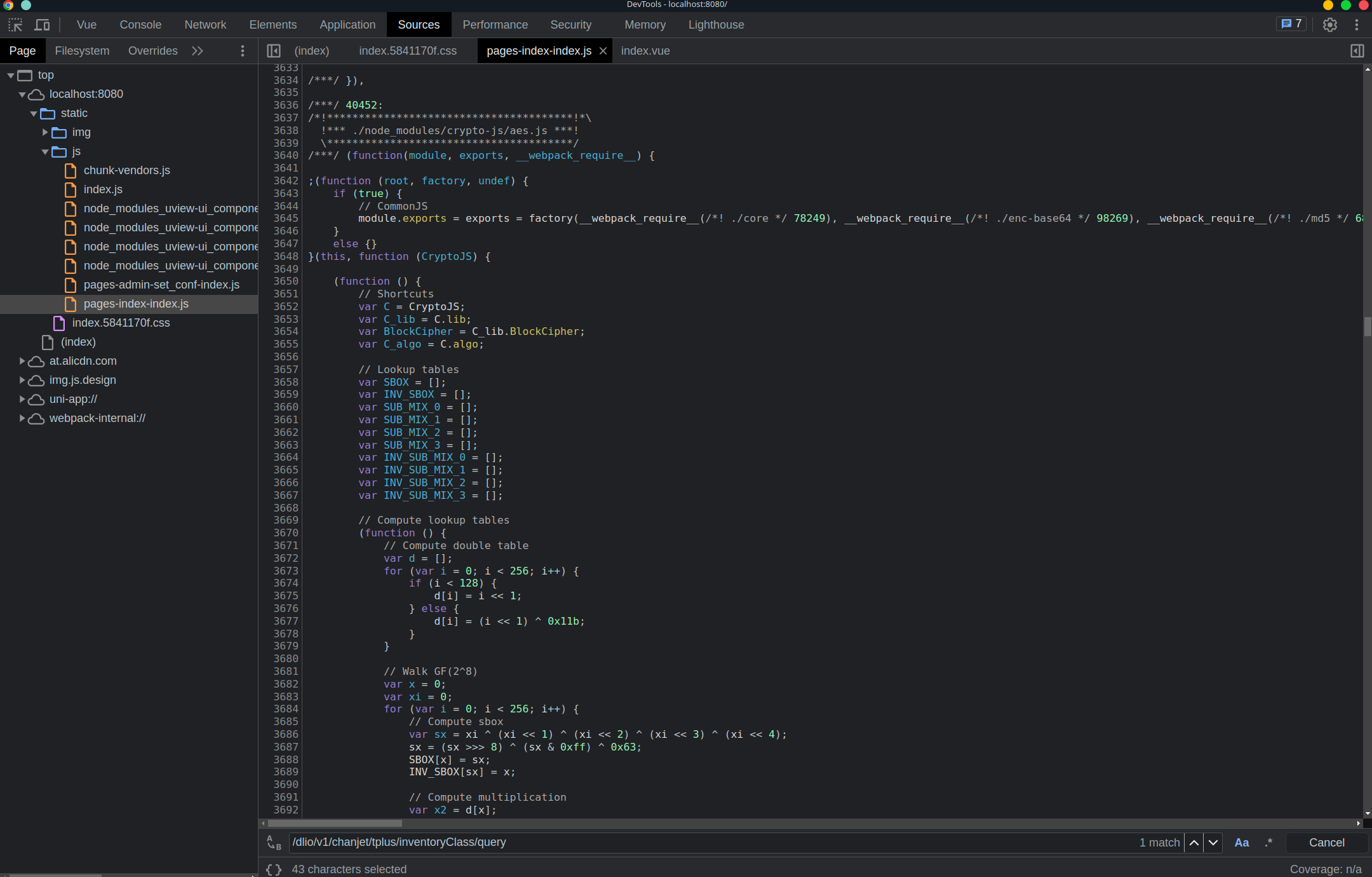
Task: Click the yellow minimize window button
Action: tap(1328, 5)
